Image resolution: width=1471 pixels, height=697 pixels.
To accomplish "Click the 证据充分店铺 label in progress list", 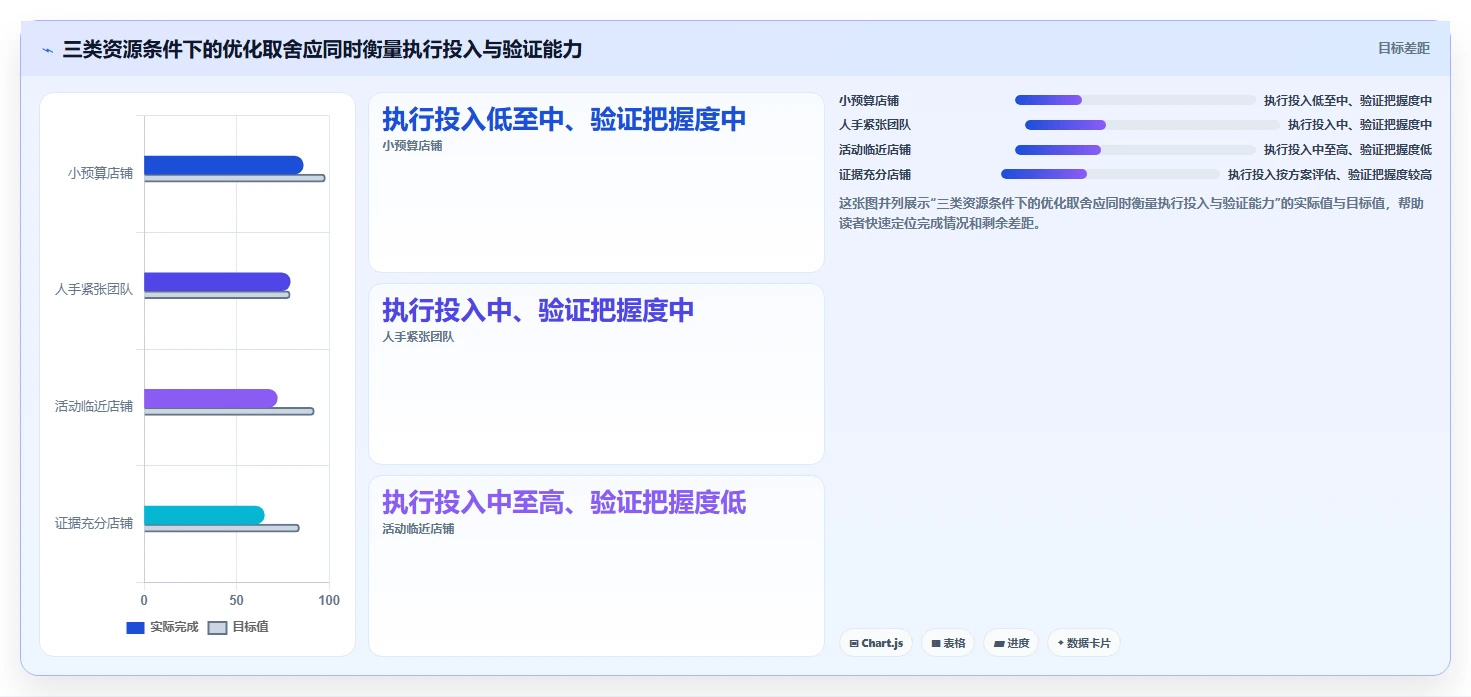I will pyautogui.click(x=875, y=174).
